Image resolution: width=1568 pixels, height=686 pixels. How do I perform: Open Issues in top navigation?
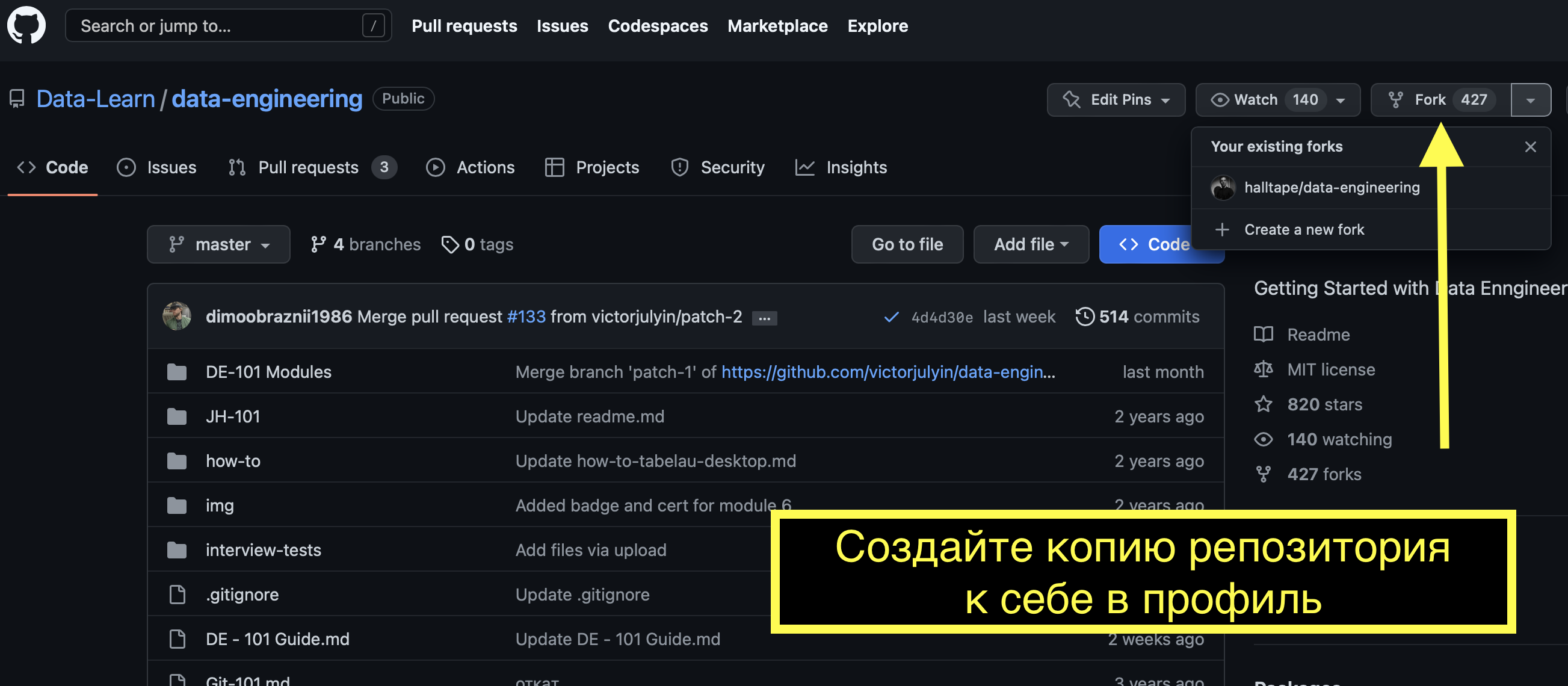coord(562,25)
